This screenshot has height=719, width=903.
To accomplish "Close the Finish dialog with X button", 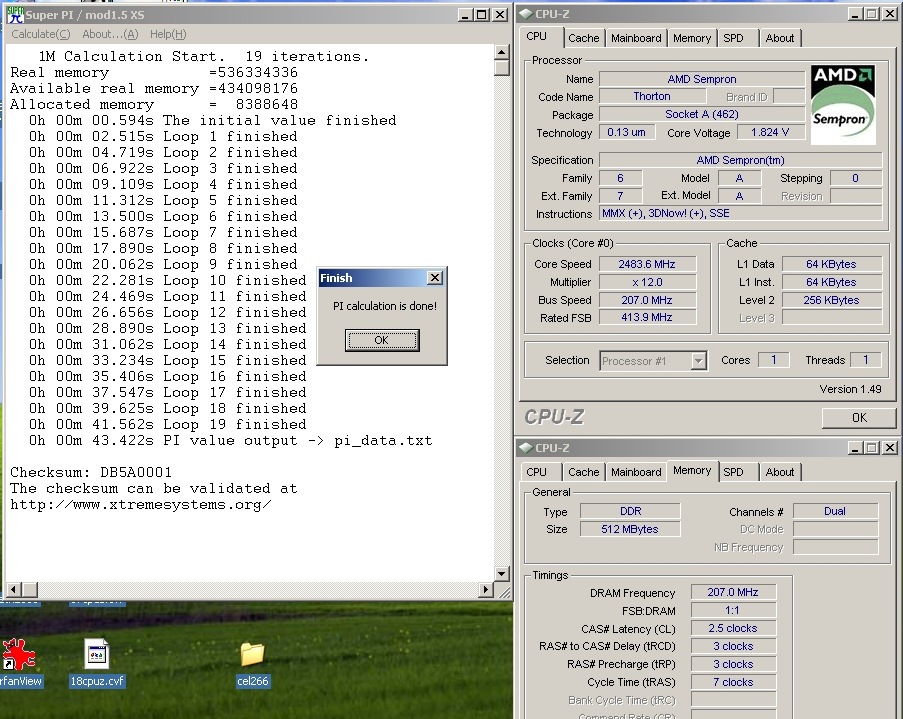I will coord(434,278).
